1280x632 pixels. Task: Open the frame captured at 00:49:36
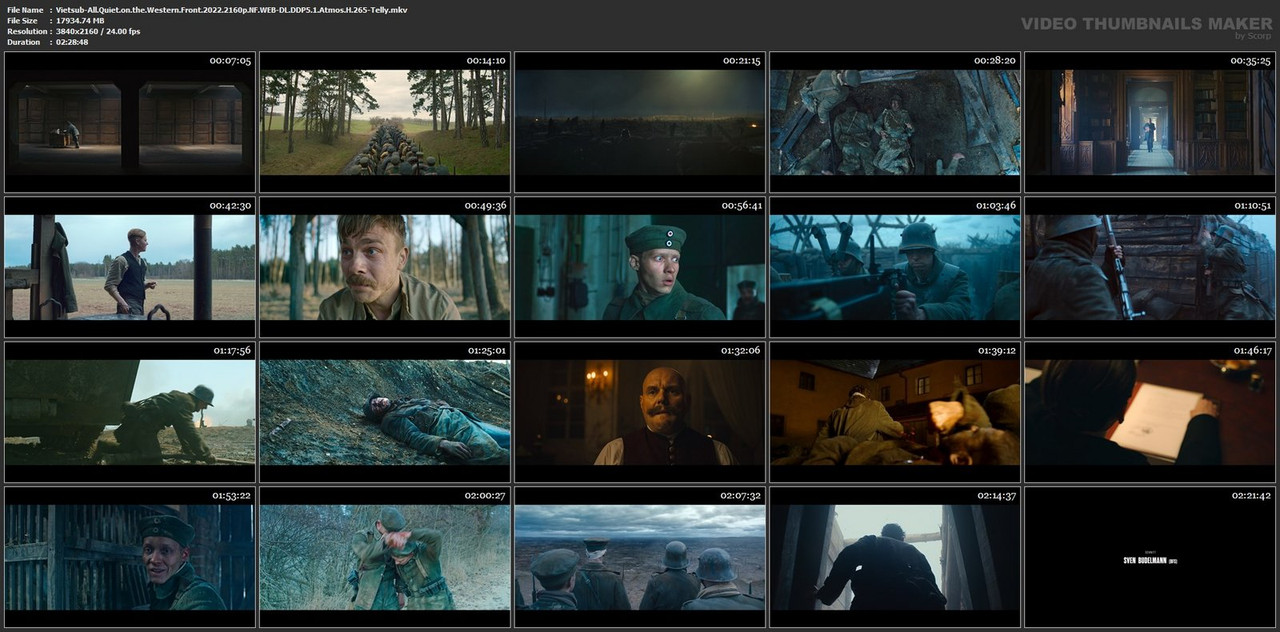385,267
